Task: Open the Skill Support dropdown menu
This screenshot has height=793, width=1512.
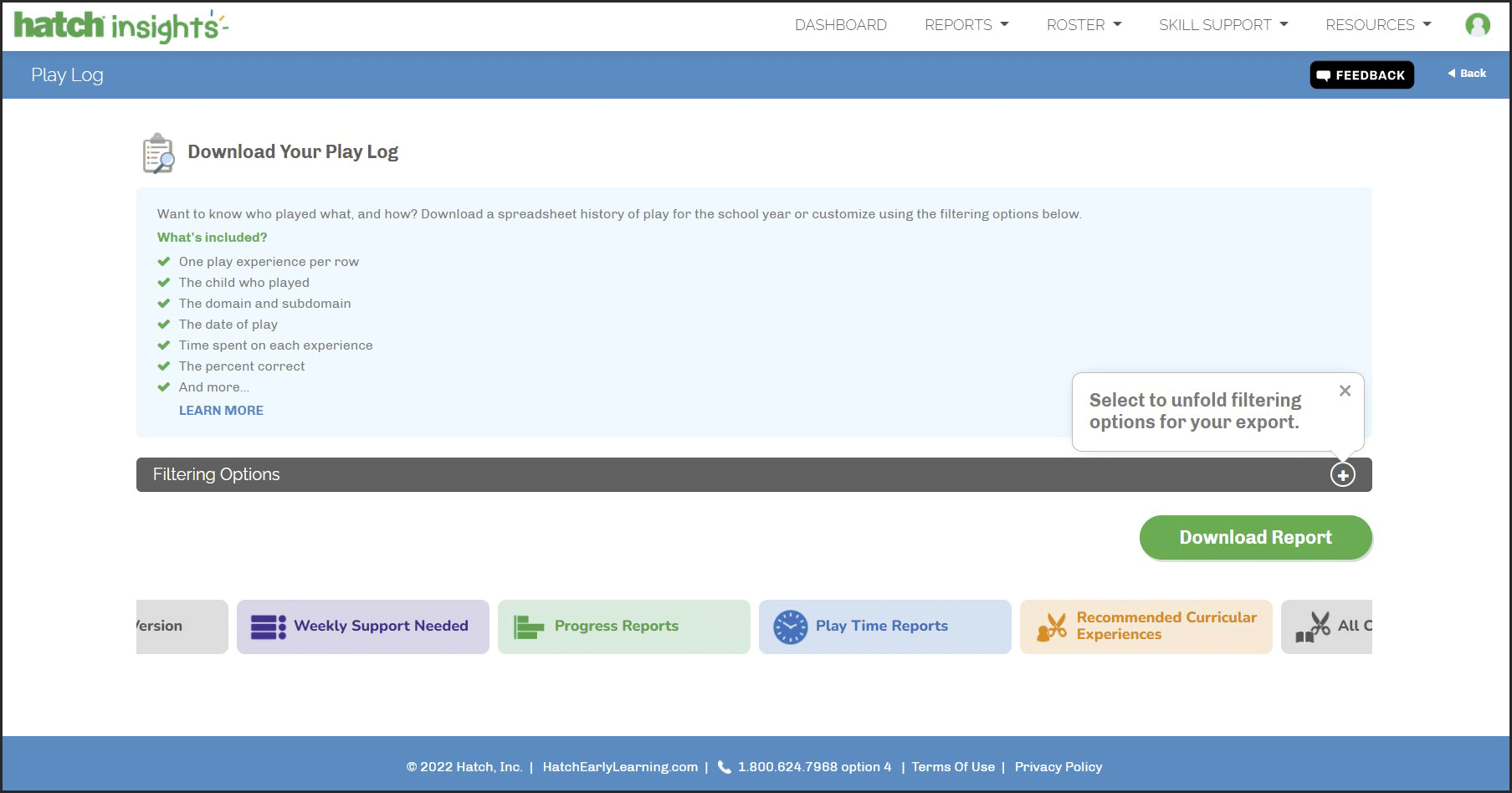Action: coord(1223,25)
